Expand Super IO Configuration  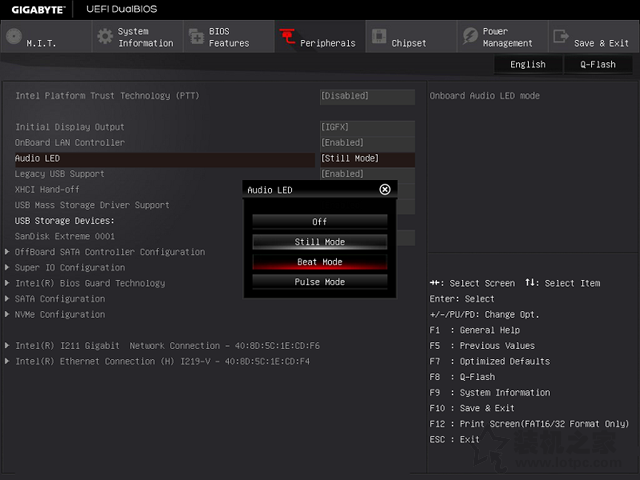click(x=70, y=267)
